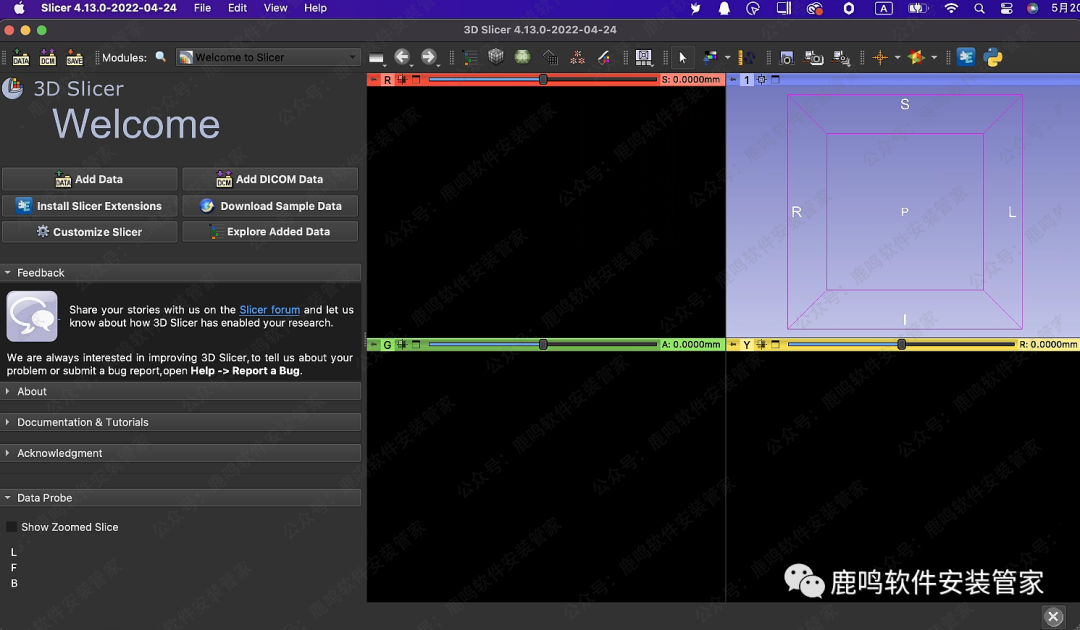Screen dimensions: 1080x630
Task: Open the Help menu
Action: (x=315, y=8)
